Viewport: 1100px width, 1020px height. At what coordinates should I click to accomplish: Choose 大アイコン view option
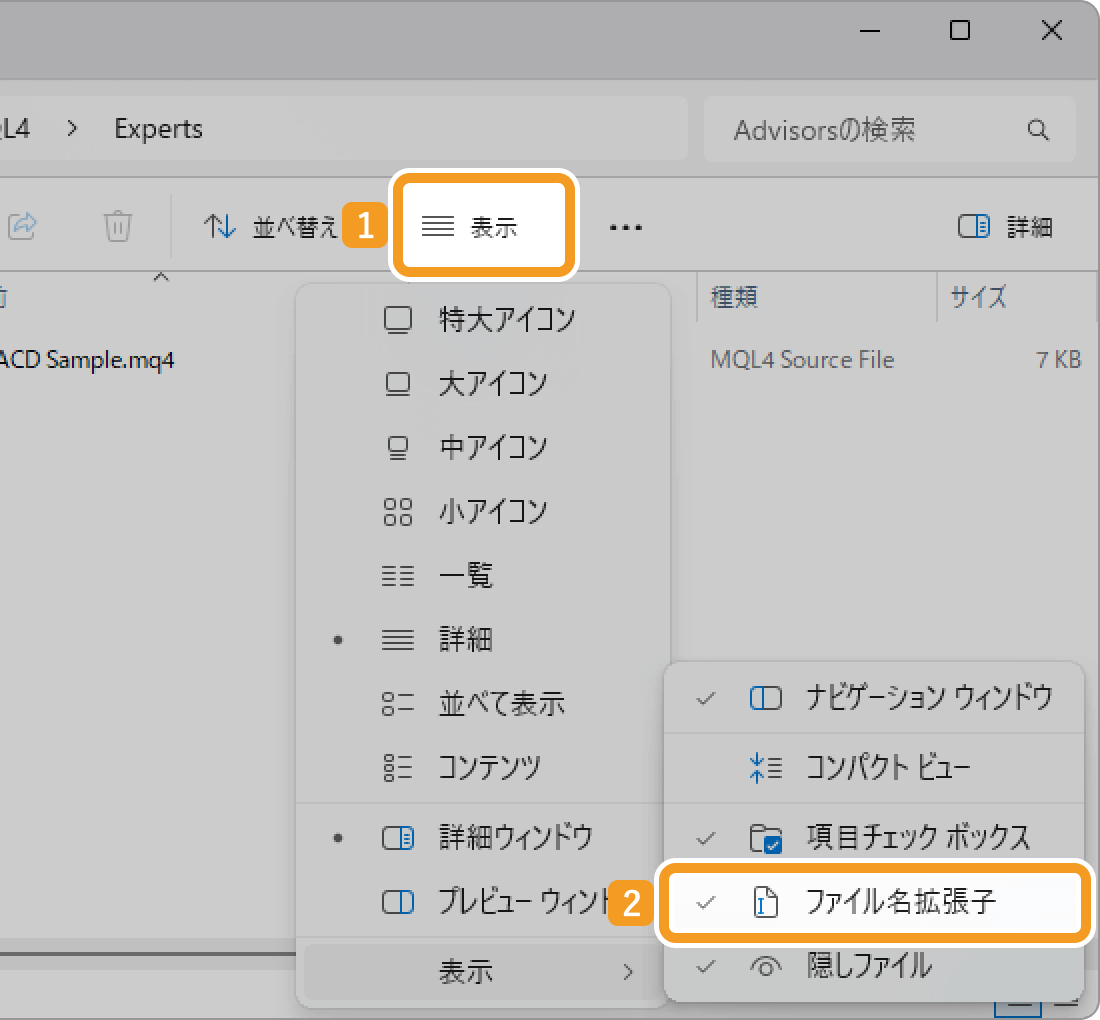click(x=483, y=384)
